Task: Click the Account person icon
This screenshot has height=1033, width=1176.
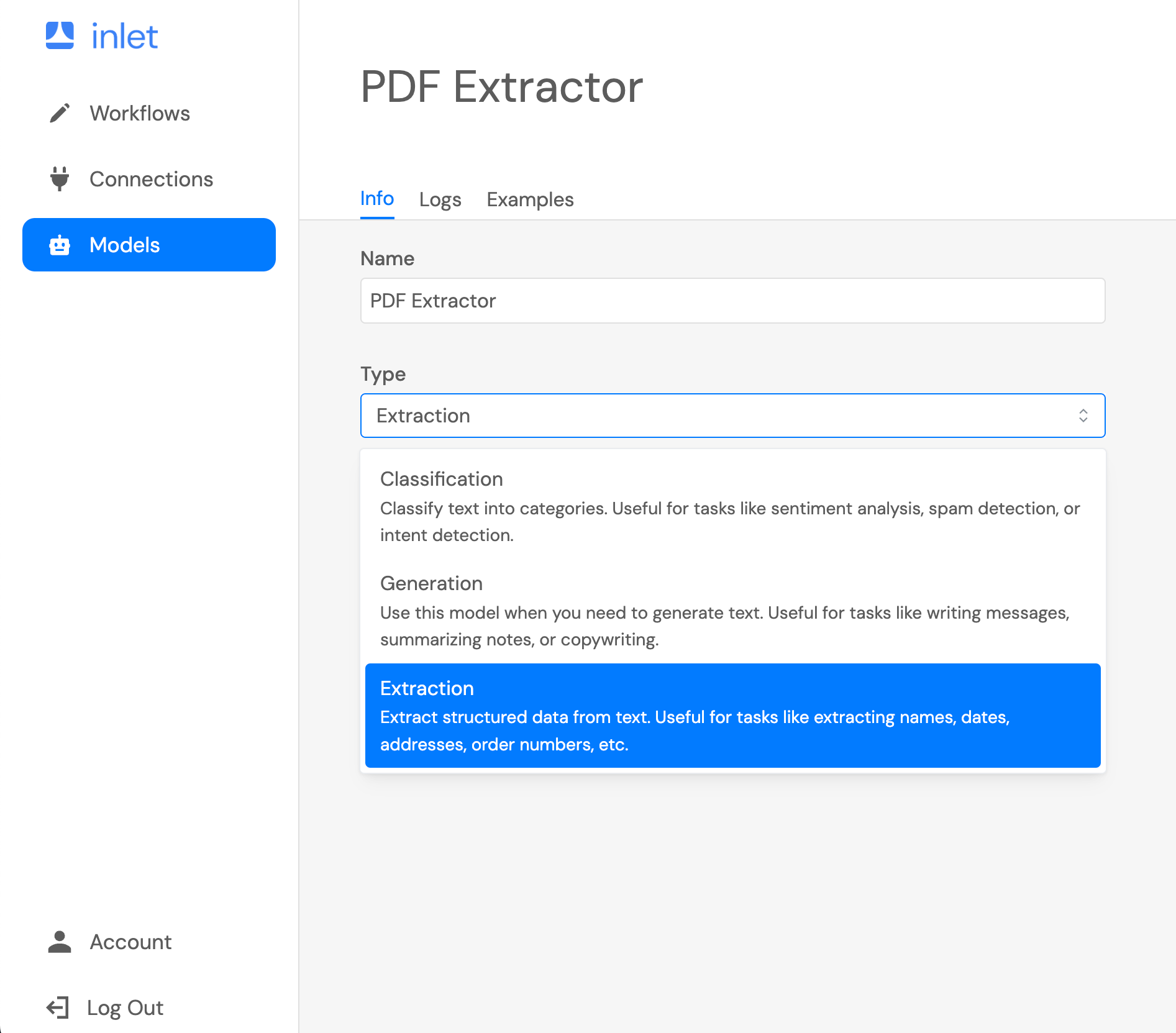Action: (59, 942)
